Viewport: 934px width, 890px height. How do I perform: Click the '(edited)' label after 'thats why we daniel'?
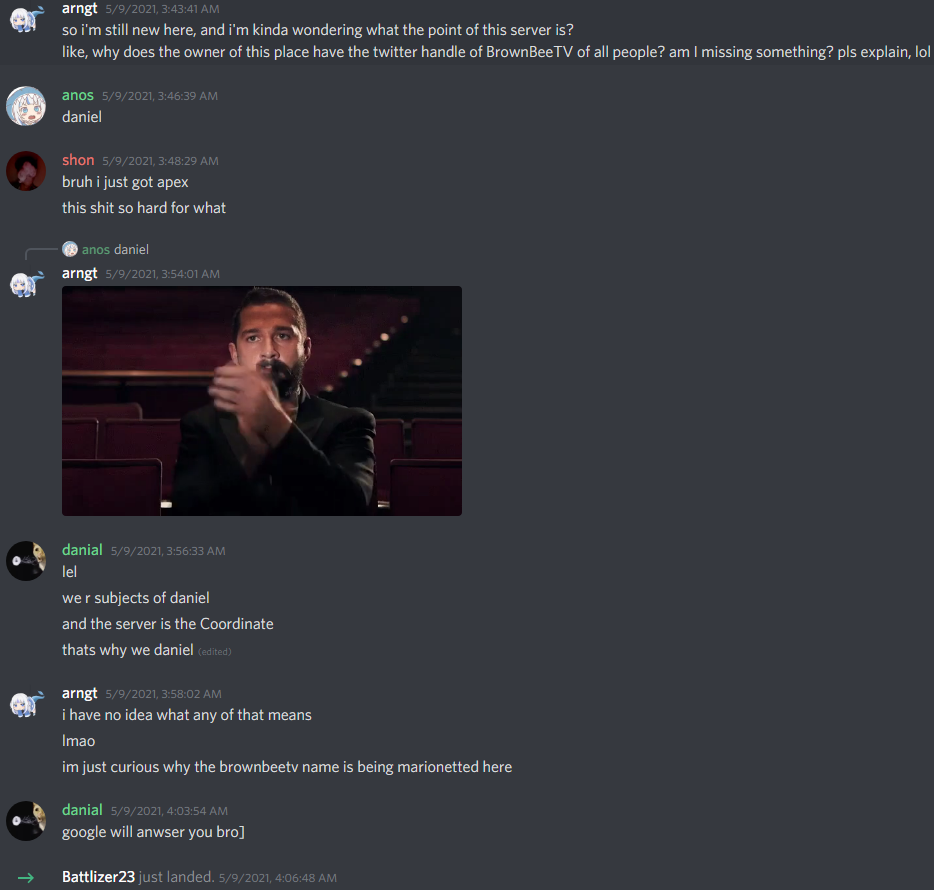214,652
